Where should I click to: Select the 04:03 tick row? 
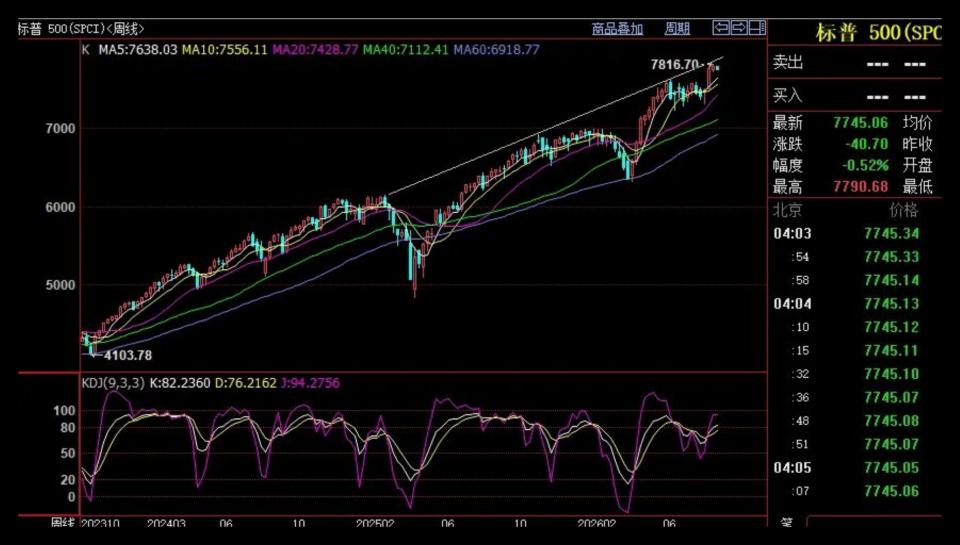tap(855, 233)
